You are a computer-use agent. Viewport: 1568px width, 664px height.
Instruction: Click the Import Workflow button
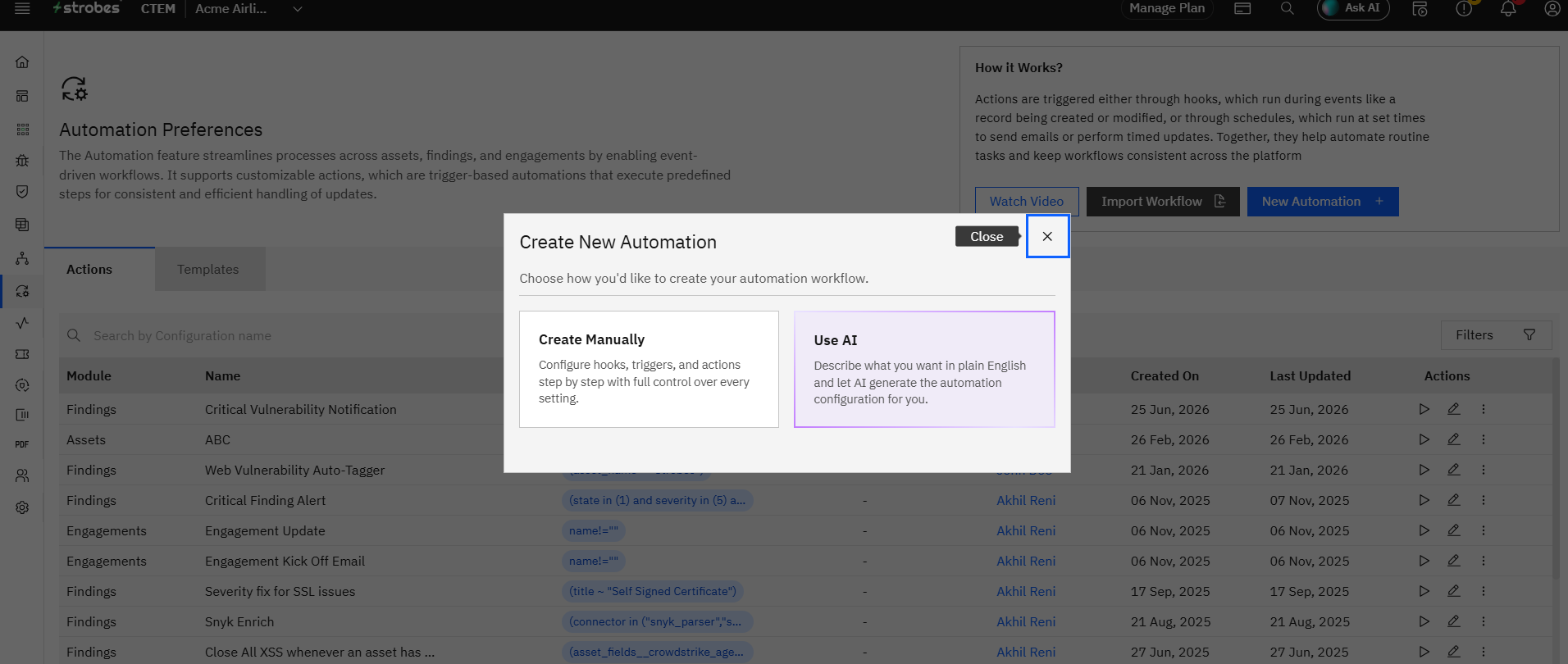[1163, 202]
